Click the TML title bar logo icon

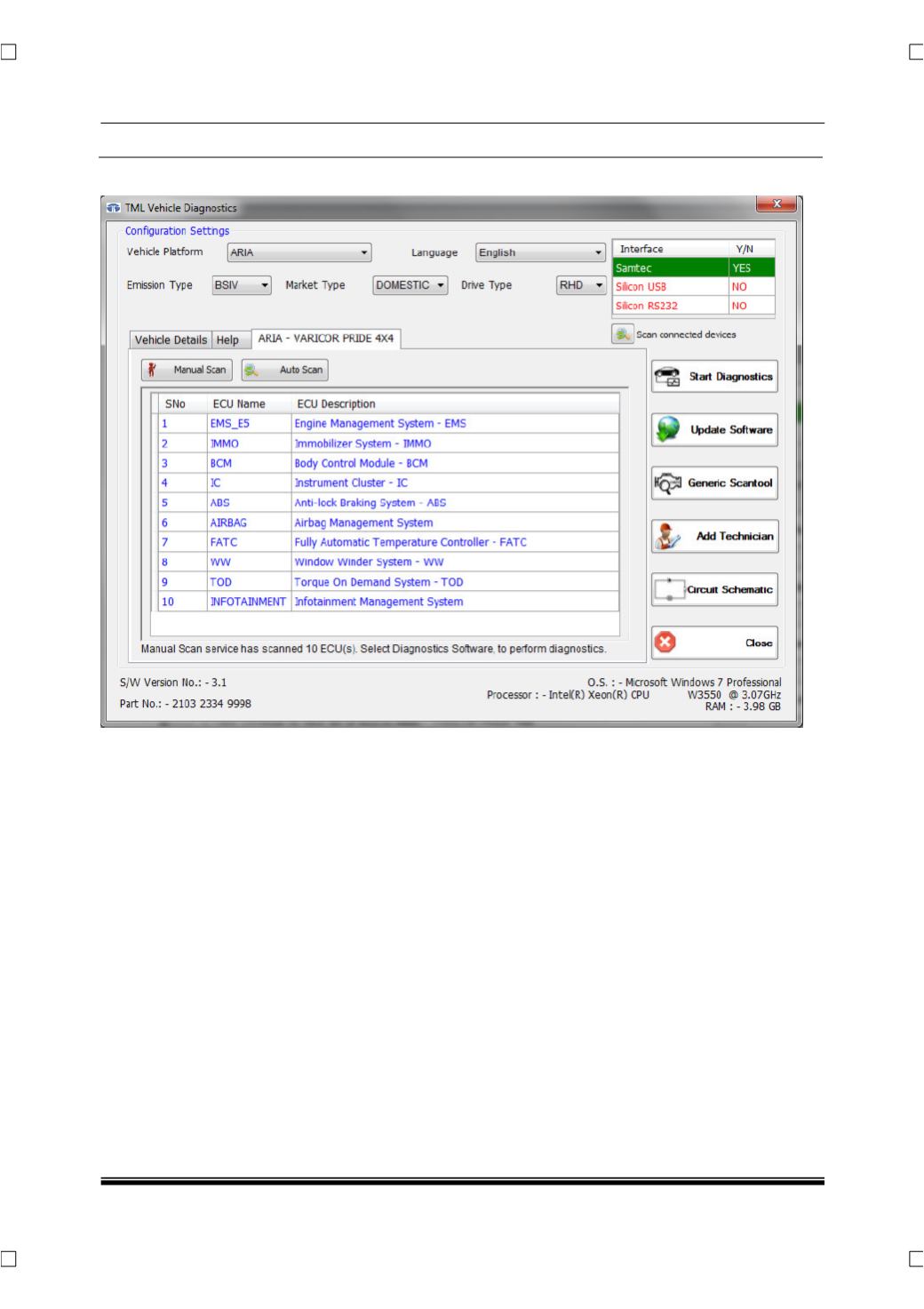coord(113,208)
